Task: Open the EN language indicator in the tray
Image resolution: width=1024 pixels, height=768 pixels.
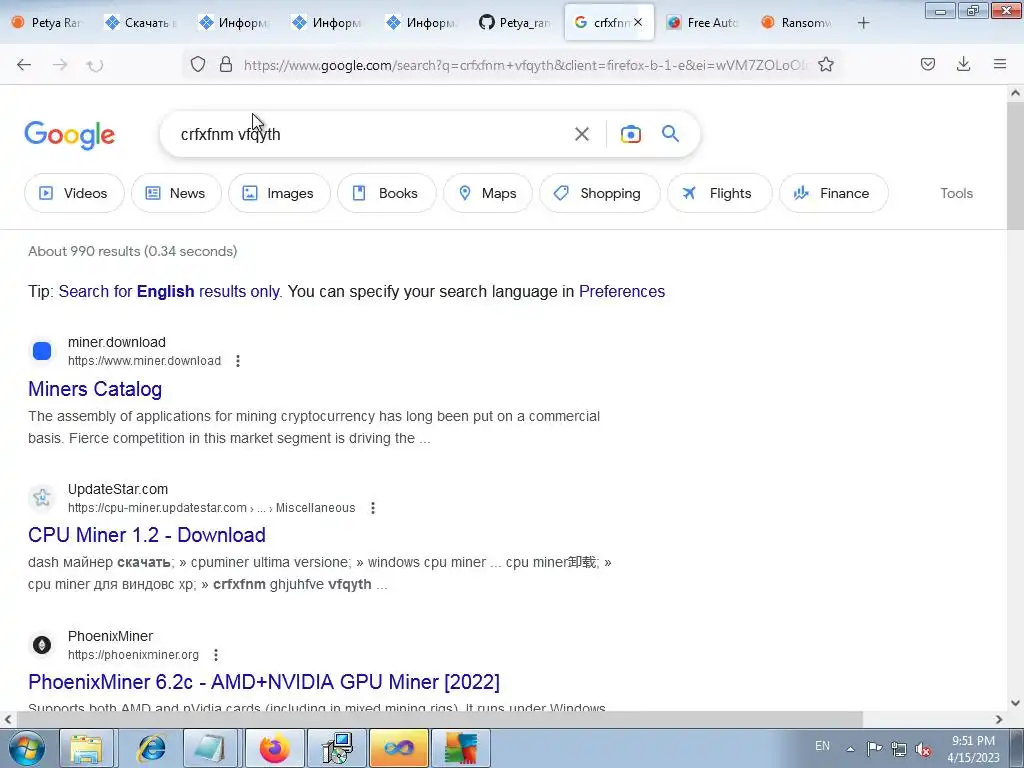Action: [822, 746]
